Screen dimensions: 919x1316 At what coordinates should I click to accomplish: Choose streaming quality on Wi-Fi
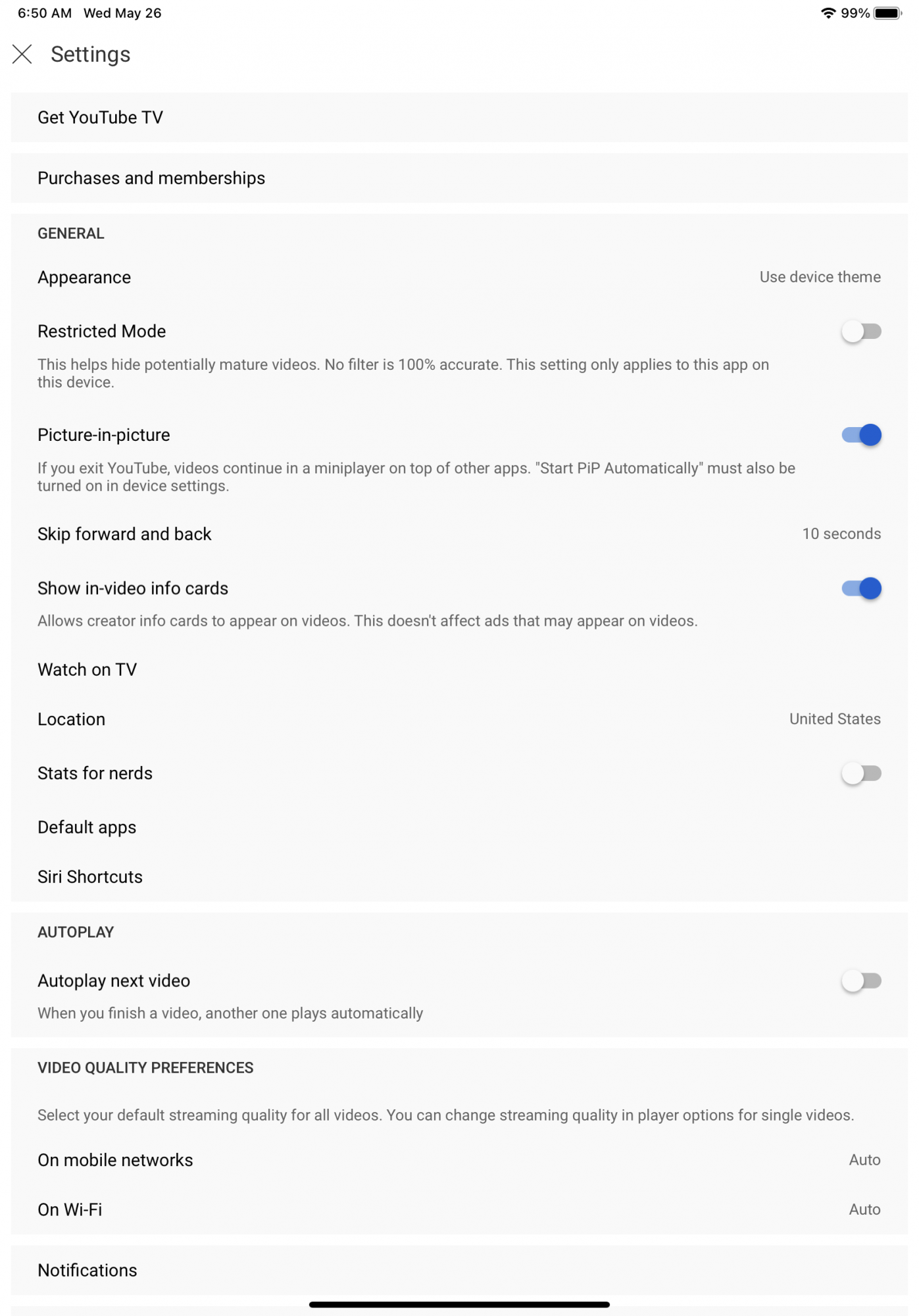[459, 1209]
